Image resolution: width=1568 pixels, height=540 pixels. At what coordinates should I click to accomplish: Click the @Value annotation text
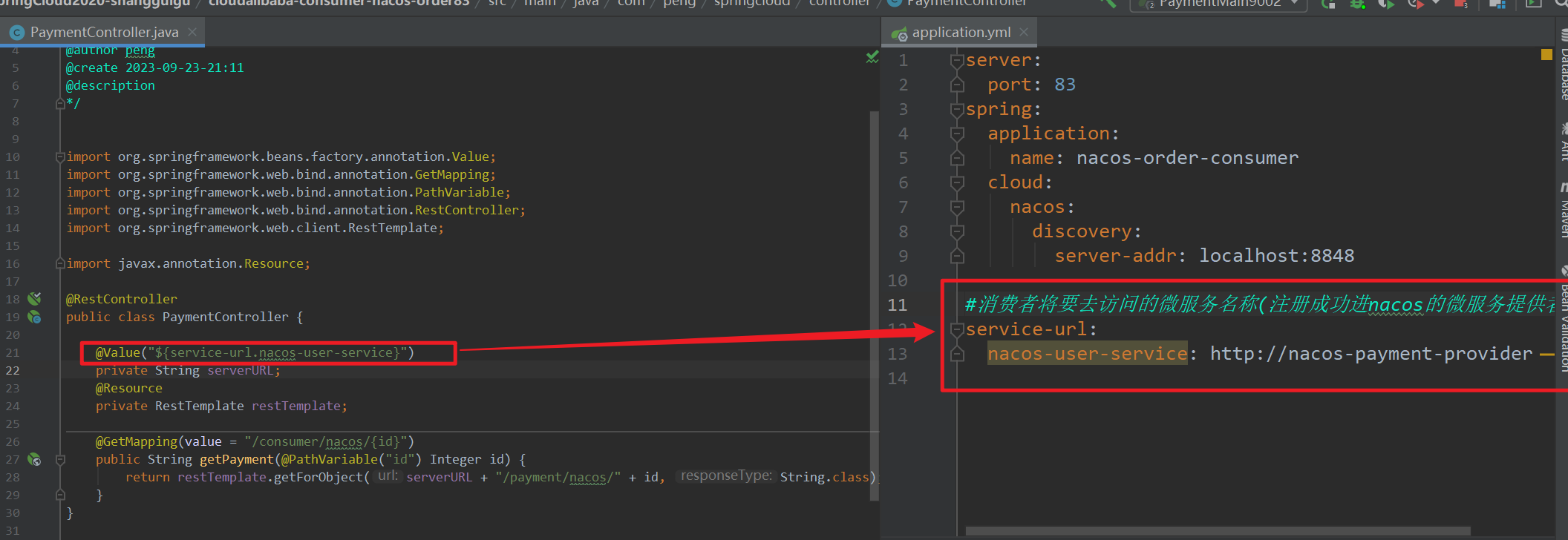pos(255,352)
